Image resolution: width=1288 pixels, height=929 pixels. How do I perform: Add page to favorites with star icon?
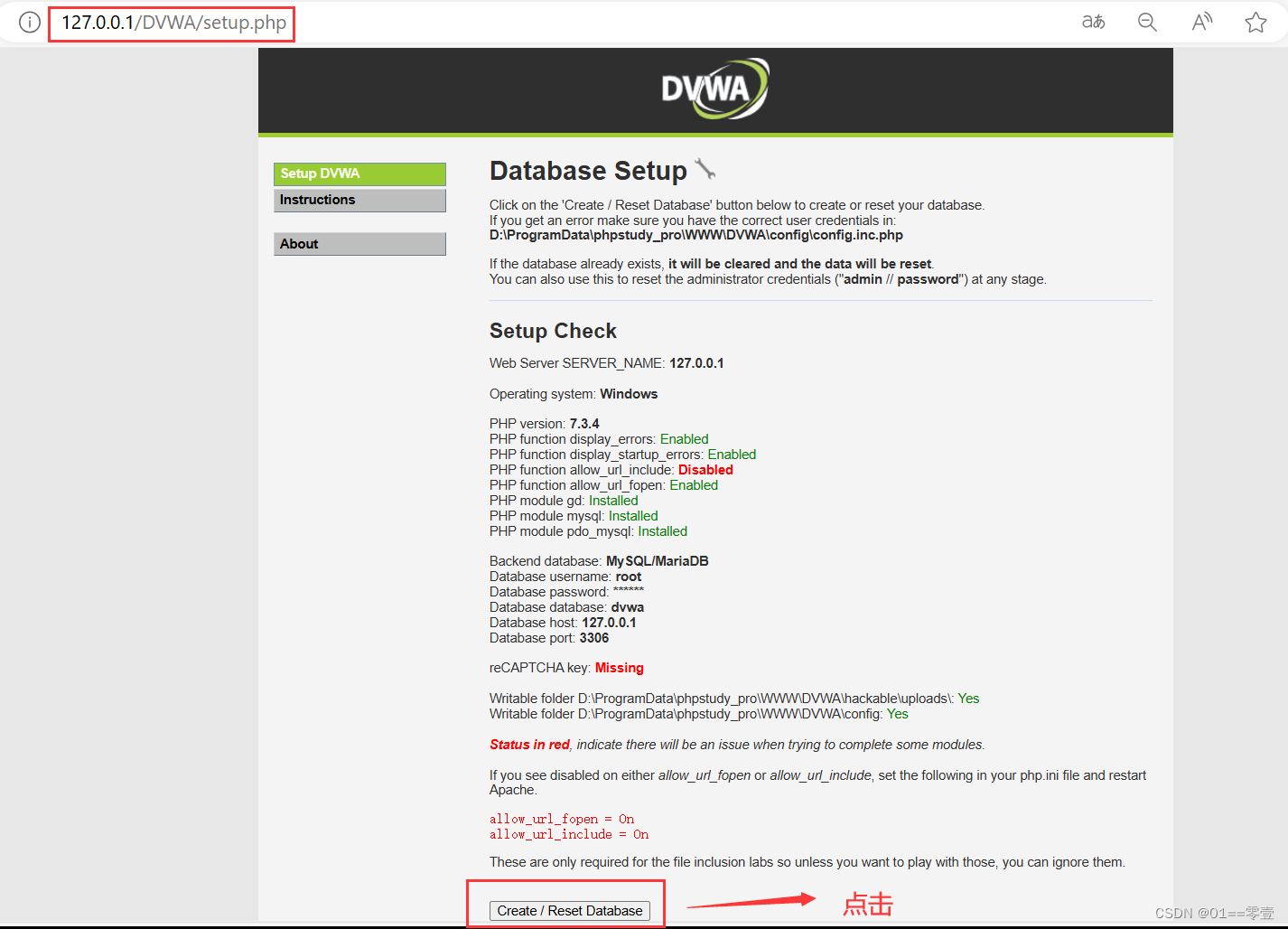point(1255,22)
